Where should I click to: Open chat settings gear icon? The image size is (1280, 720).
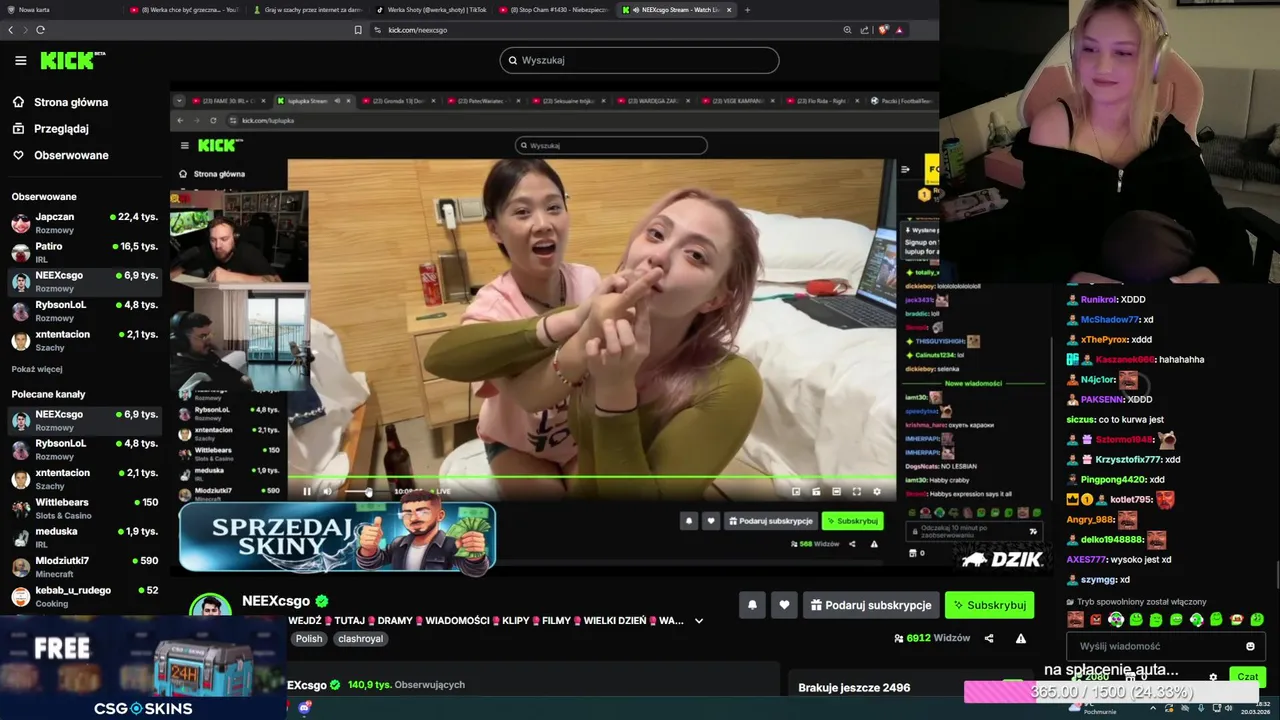(1213, 677)
